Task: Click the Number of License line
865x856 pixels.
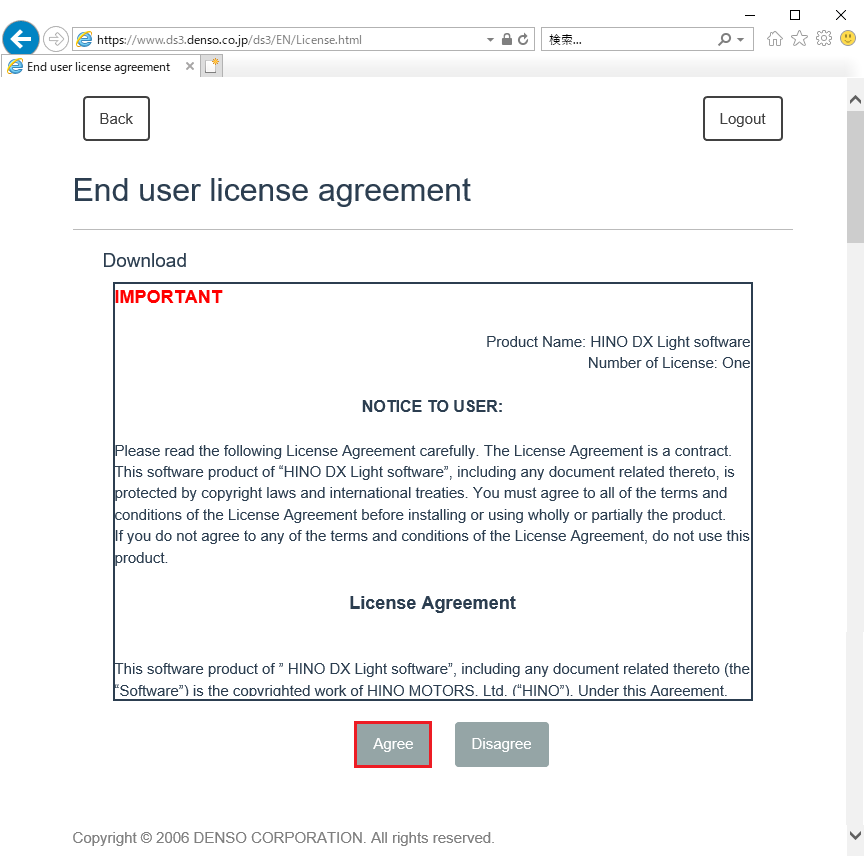Action: pyautogui.click(x=669, y=363)
